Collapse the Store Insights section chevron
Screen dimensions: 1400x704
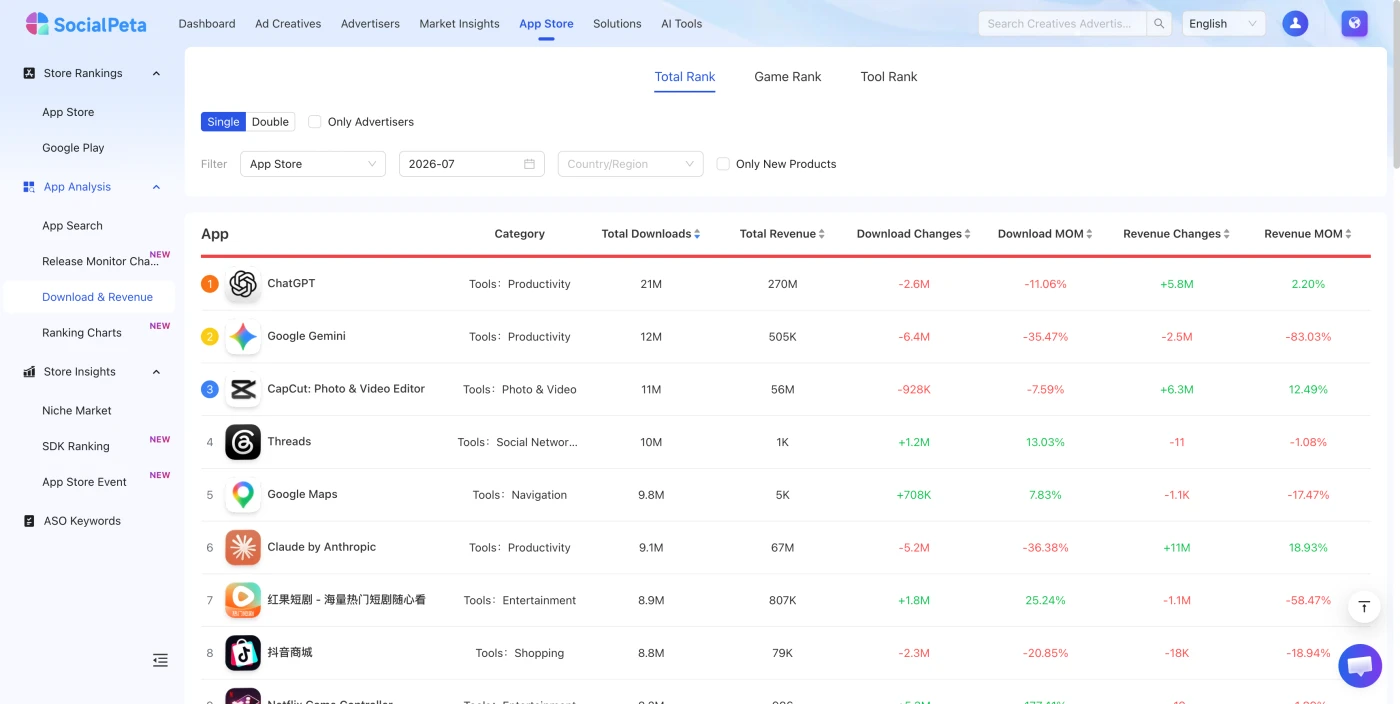coord(156,372)
